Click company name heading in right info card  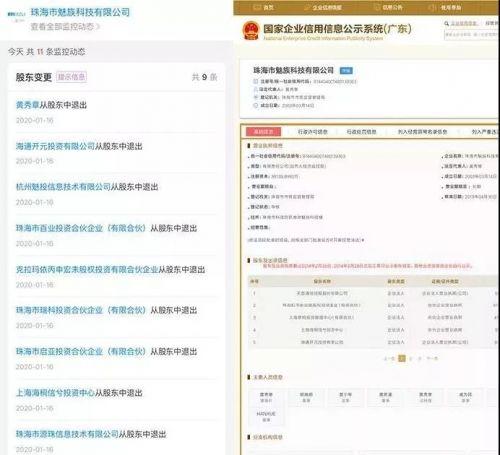pyautogui.click(x=293, y=70)
